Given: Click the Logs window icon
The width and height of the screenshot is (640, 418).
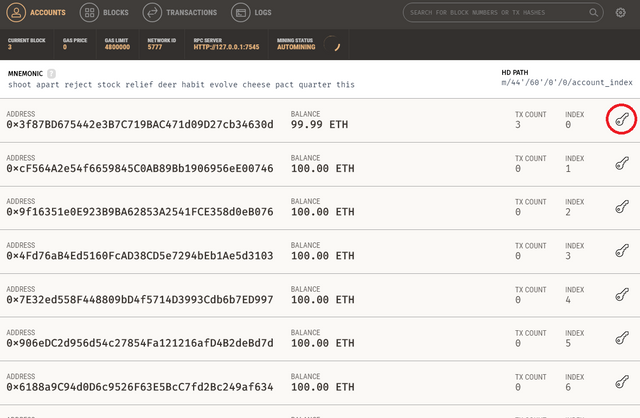Looking at the screenshot, I should pyautogui.click(x=240, y=13).
